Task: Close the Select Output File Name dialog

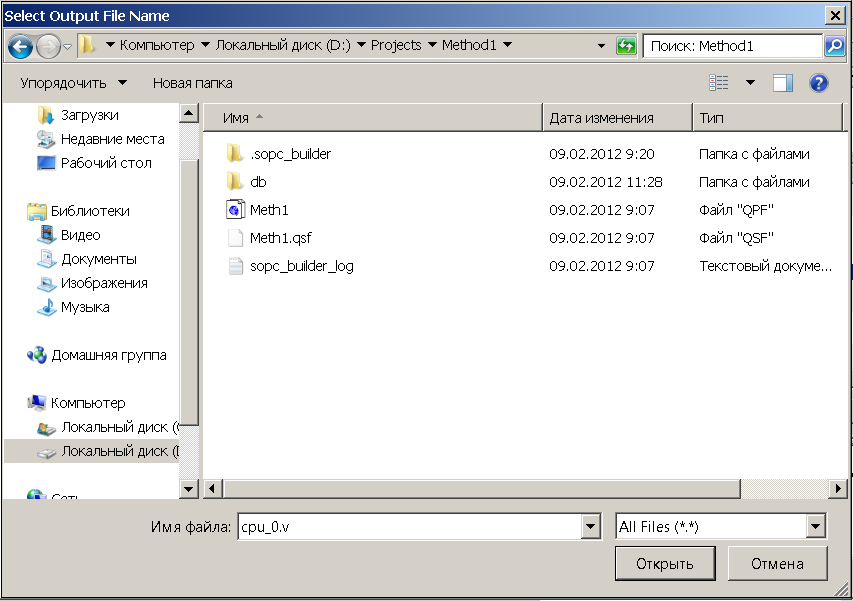Action: point(835,16)
